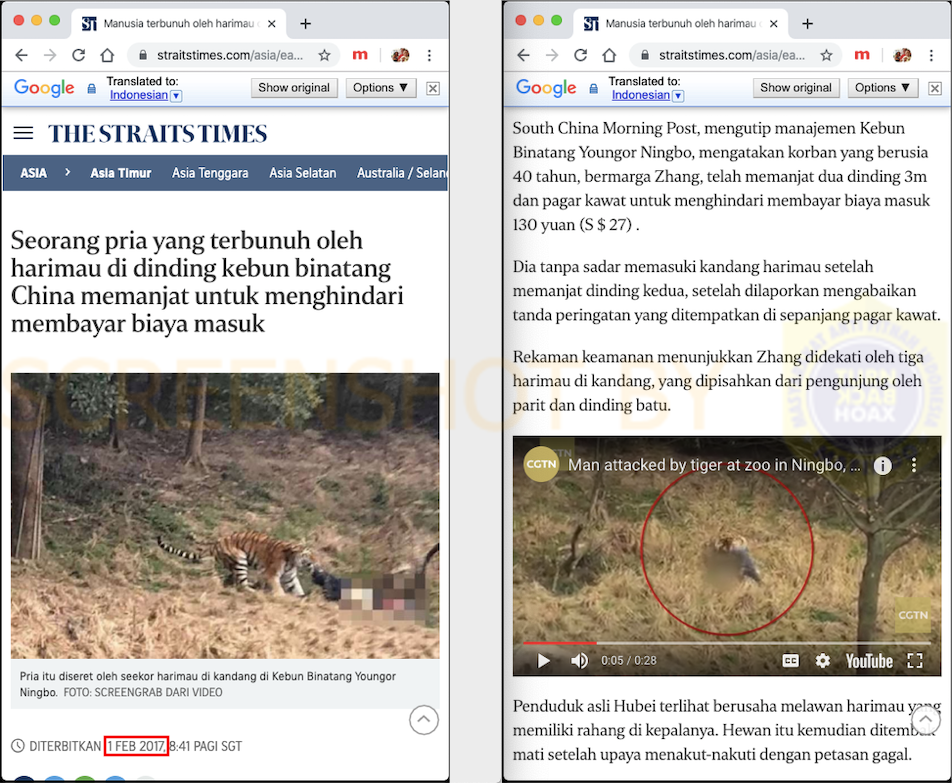Viewport: 952px width, 783px height.
Task: Open YouTube video settings gear
Action: pyautogui.click(x=822, y=660)
